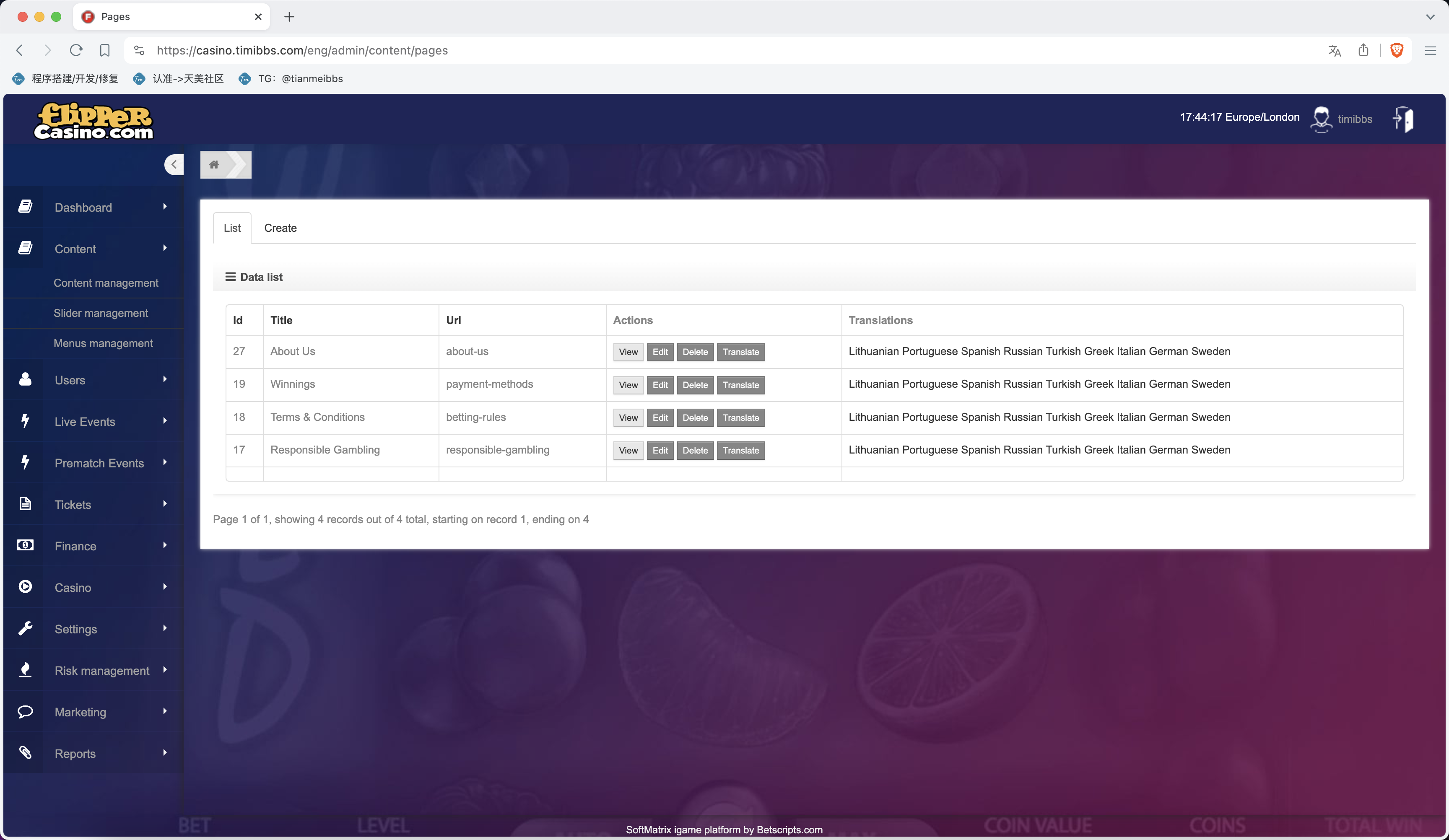Click the Settings wrench icon
This screenshot has width=1449, height=840.
[25, 628]
